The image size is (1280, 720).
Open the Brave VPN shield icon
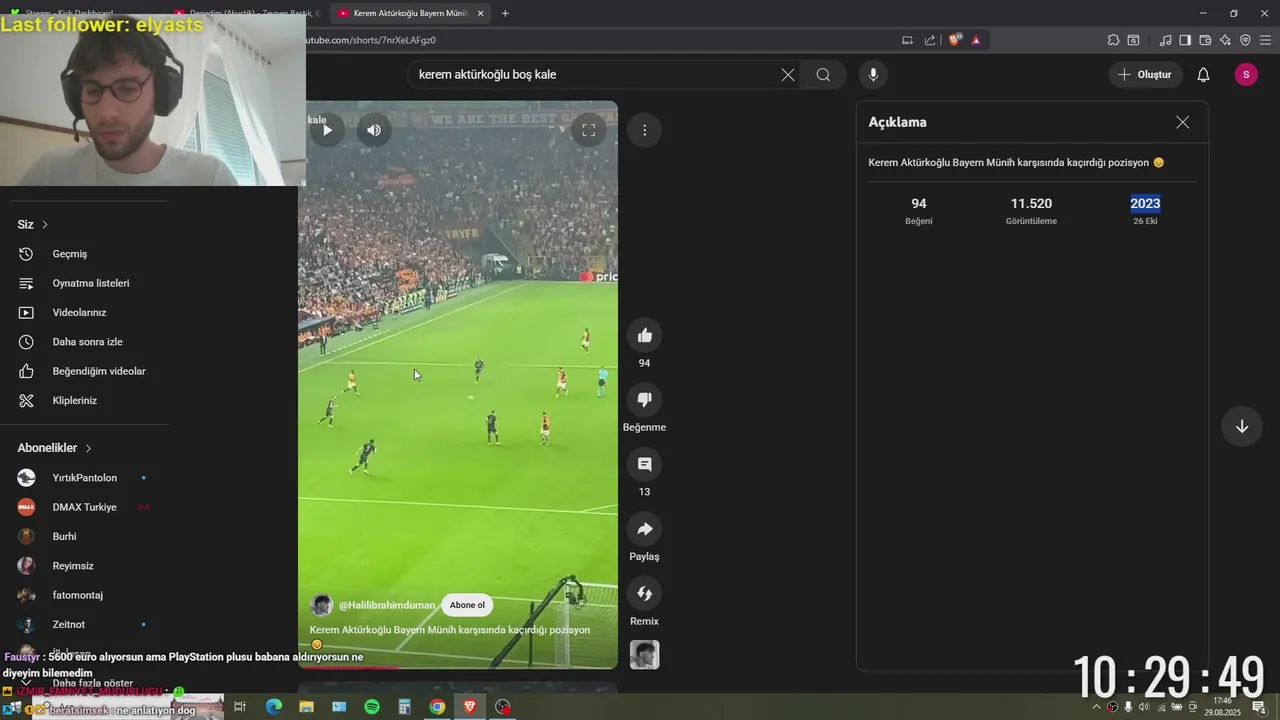(x=1245, y=40)
